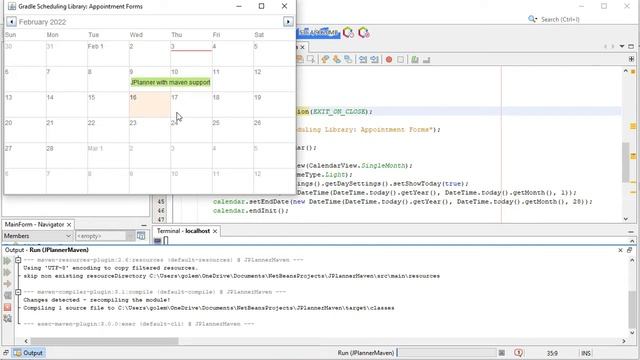Cancel running task icon beside progress bar
Image resolution: width=640 pixels, height=360 pixels.
(x=502, y=353)
